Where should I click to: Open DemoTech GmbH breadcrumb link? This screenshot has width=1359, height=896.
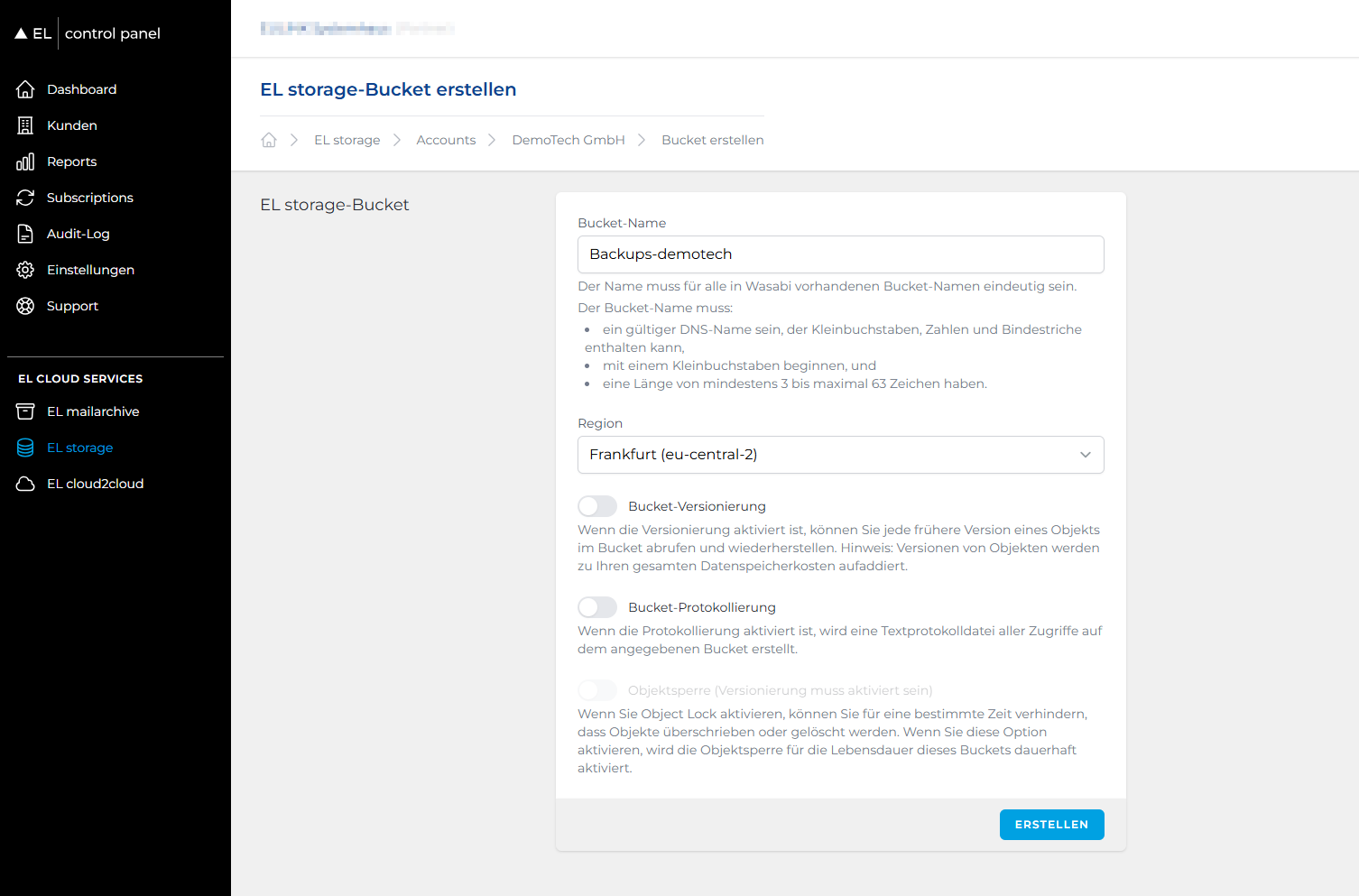click(x=568, y=140)
